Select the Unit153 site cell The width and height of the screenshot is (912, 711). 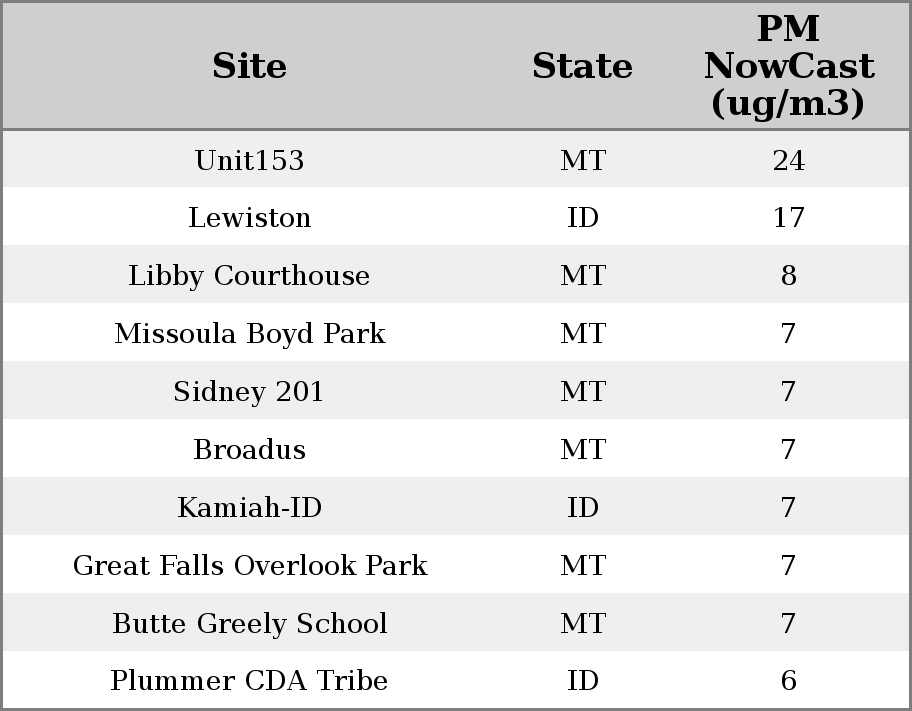[249, 160]
